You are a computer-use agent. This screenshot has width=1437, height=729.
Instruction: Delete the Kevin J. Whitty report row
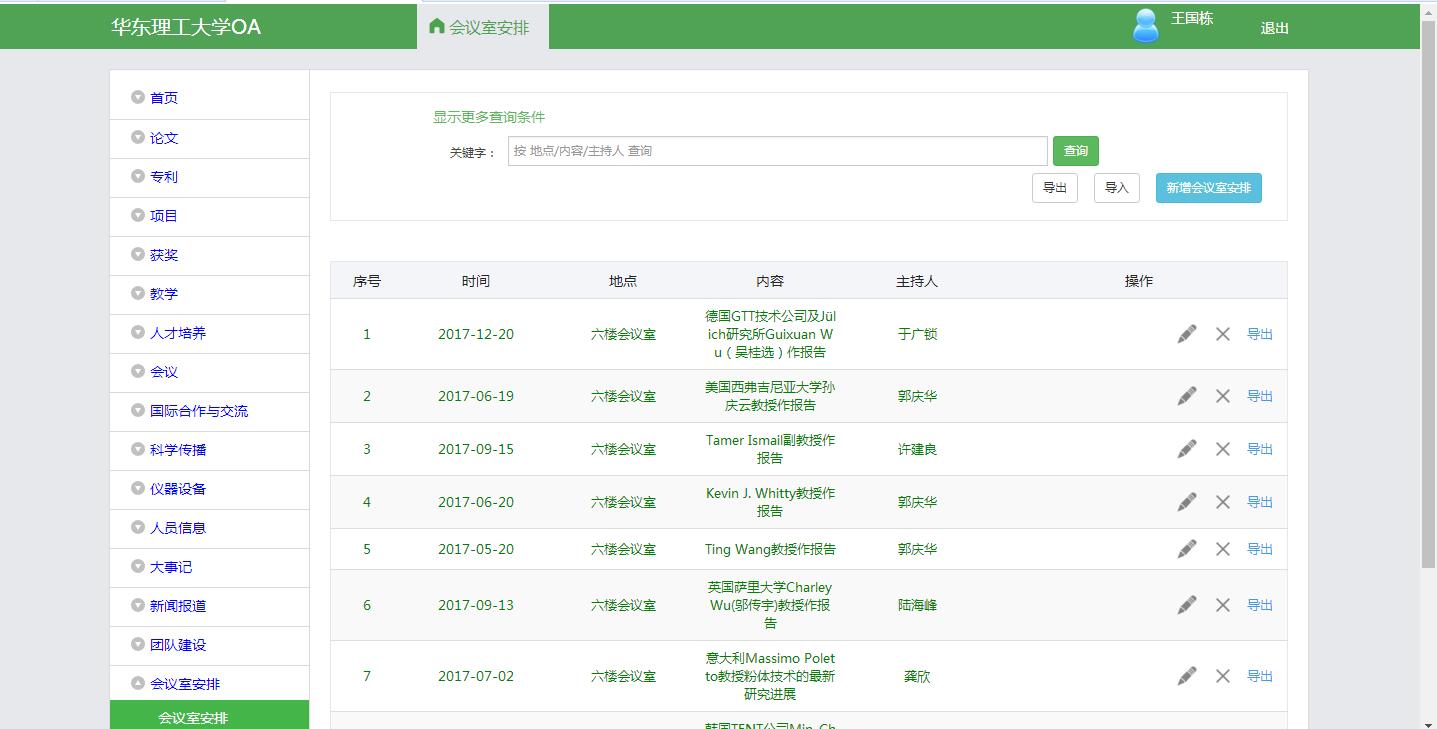pos(1222,502)
